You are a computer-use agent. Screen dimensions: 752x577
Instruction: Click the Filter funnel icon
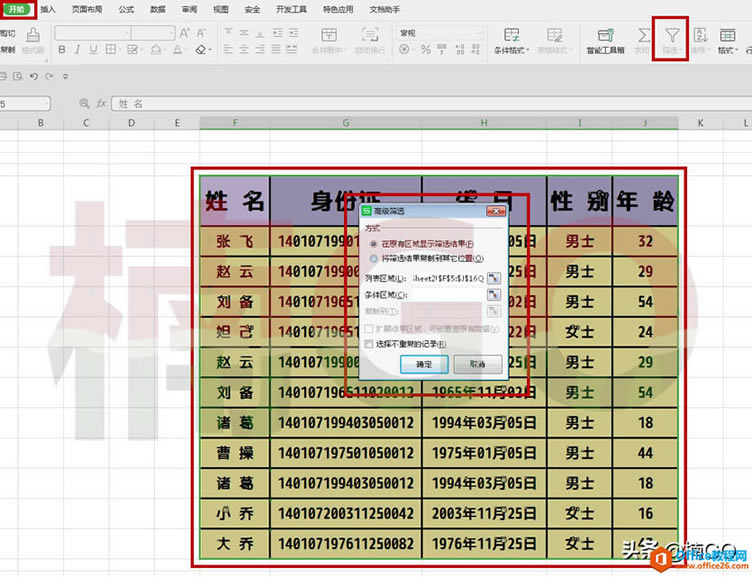[672, 35]
